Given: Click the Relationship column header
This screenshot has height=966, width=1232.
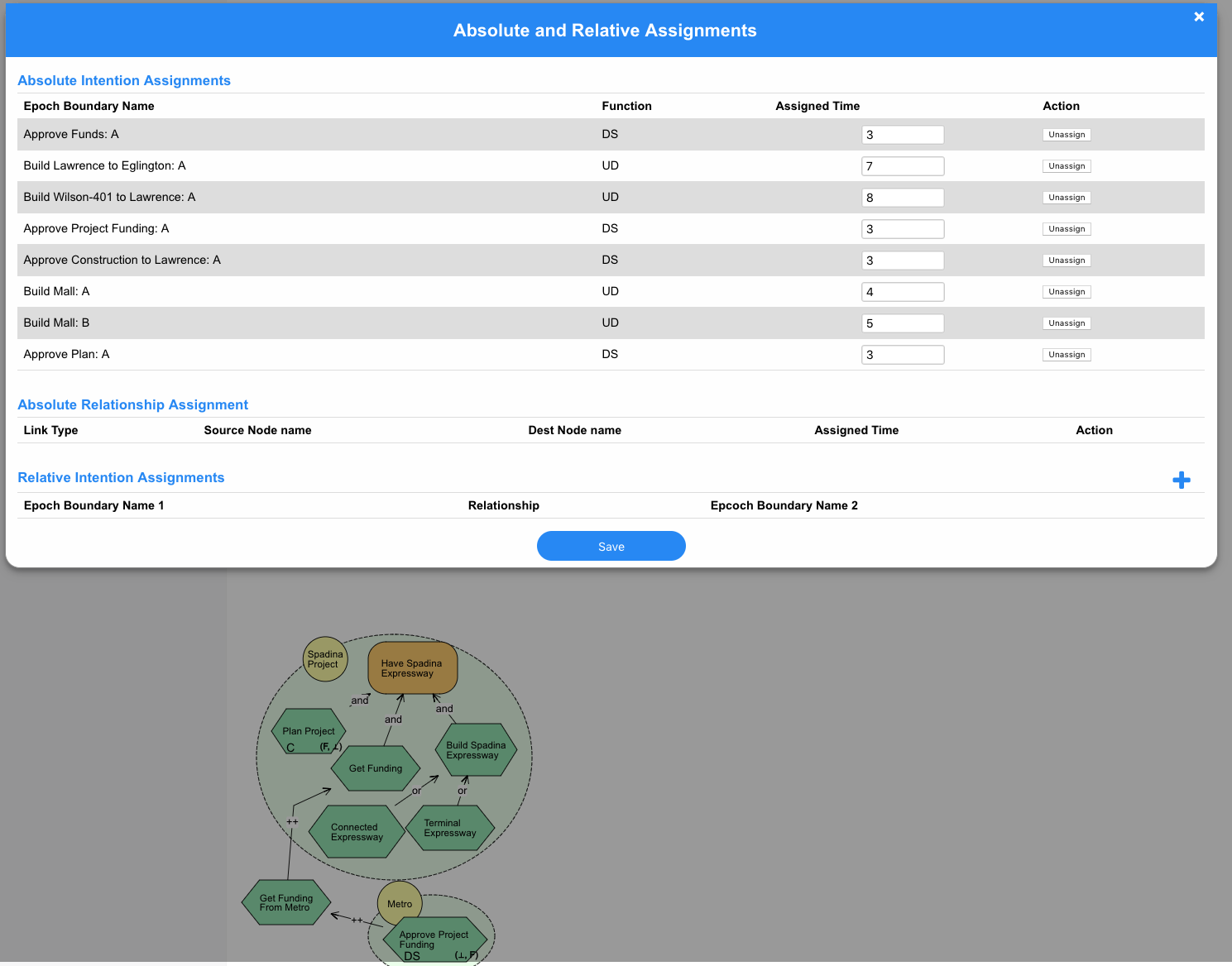Looking at the screenshot, I should tap(504, 505).
